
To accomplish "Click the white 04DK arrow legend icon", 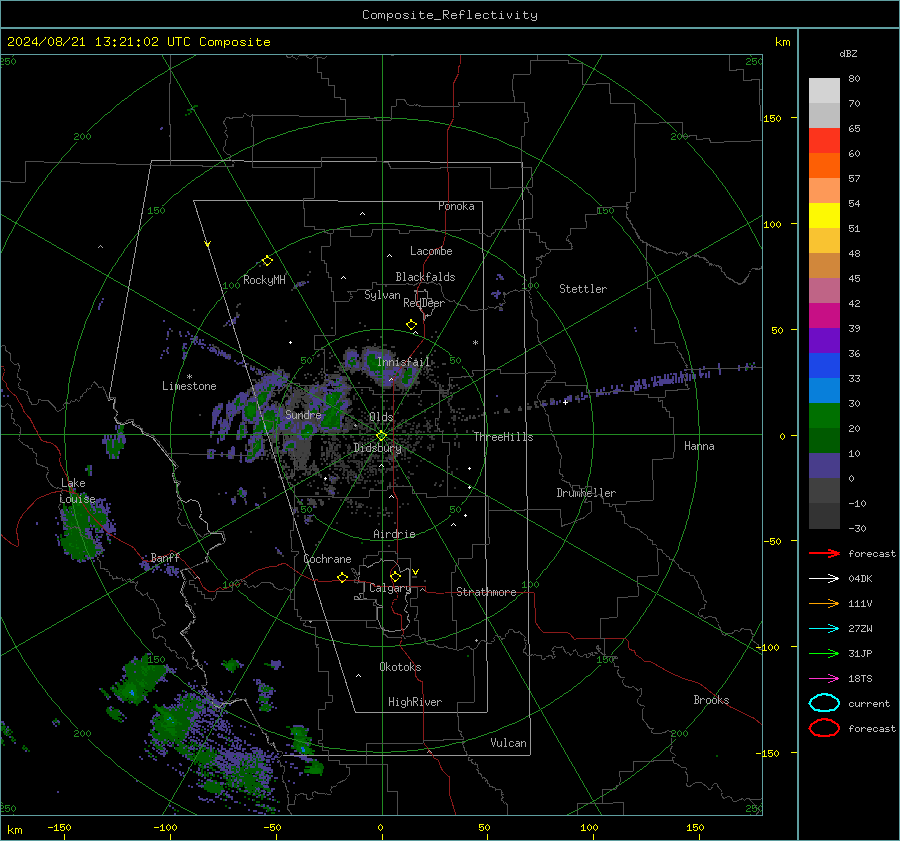I will (824, 579).
